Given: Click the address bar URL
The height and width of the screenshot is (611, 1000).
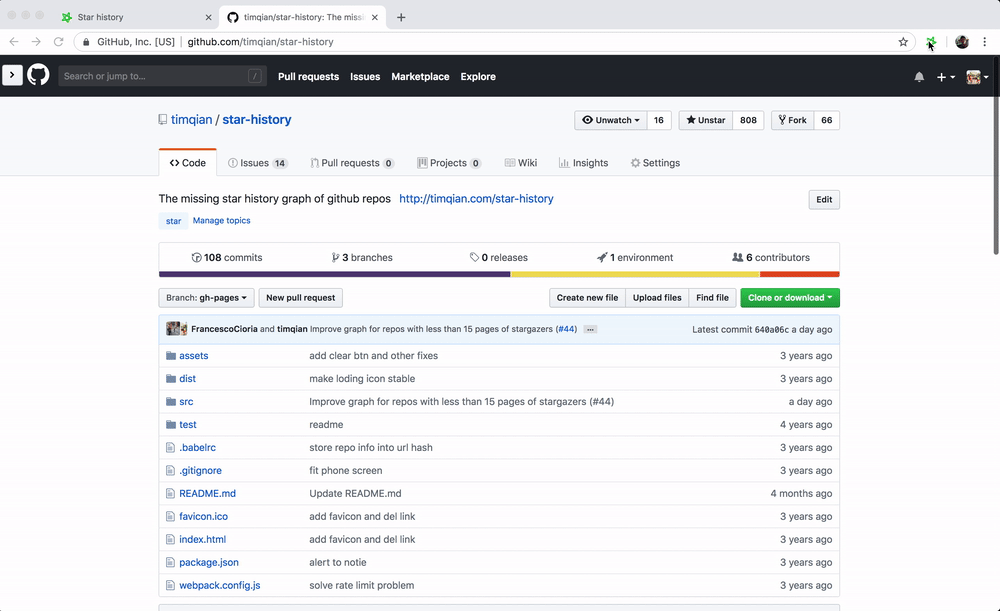Looking at the screenshot, I should click(x=260, y=42).
